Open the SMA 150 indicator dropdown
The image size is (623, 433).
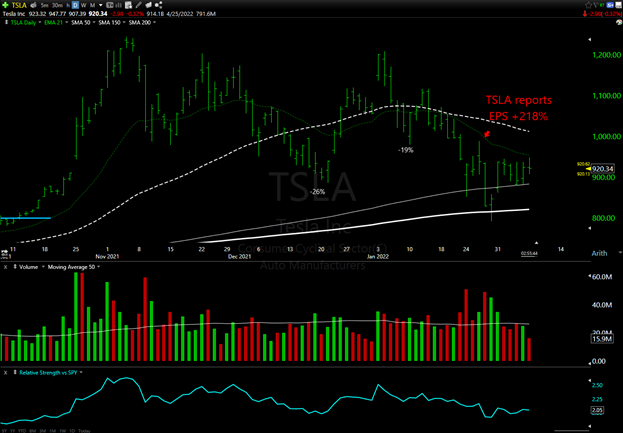[124, 23]
